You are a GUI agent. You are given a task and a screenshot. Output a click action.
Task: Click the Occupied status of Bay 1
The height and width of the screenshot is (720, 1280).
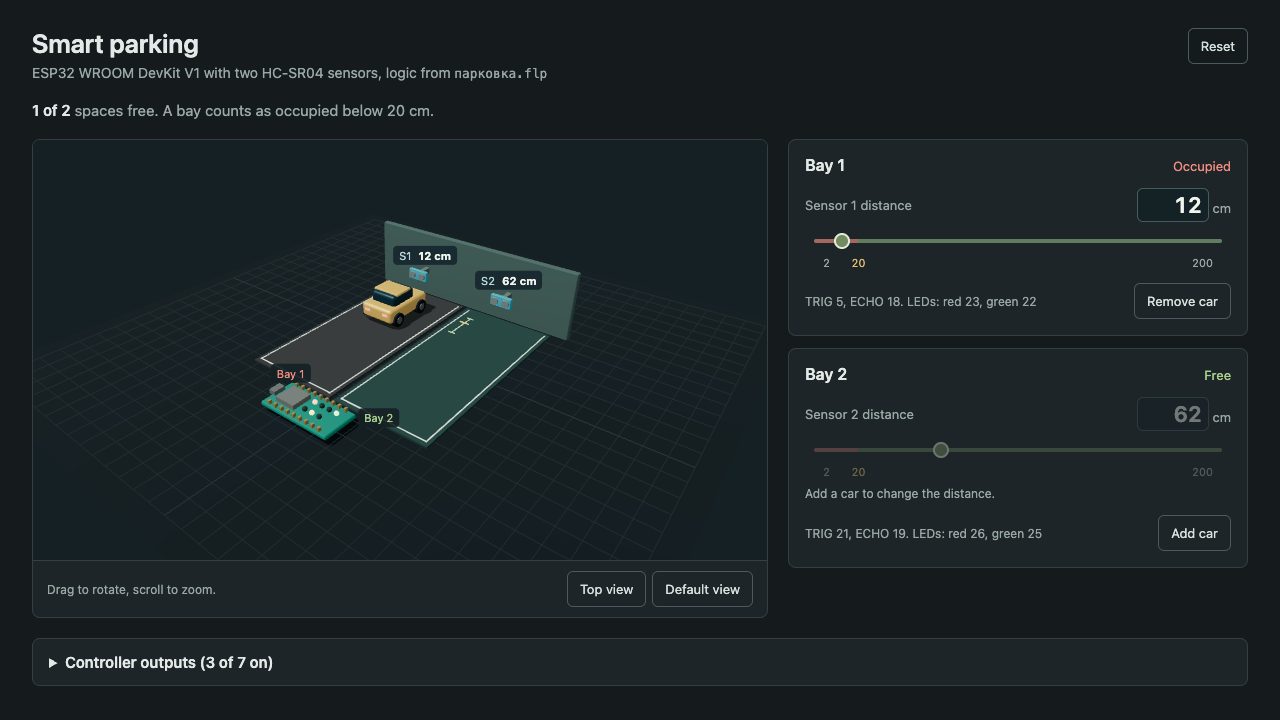[1202, 167]
